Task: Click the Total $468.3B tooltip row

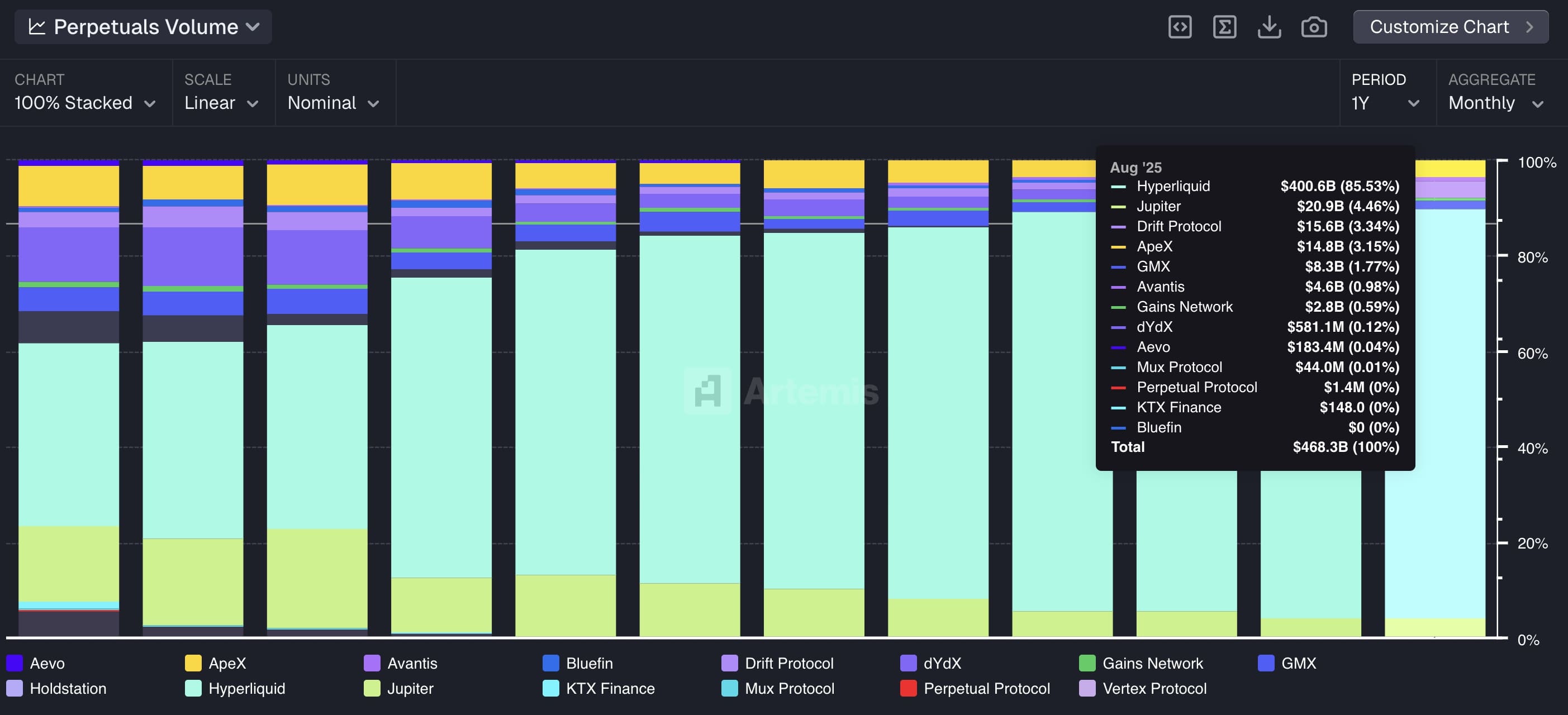Action: click(x=1255, y=447)
